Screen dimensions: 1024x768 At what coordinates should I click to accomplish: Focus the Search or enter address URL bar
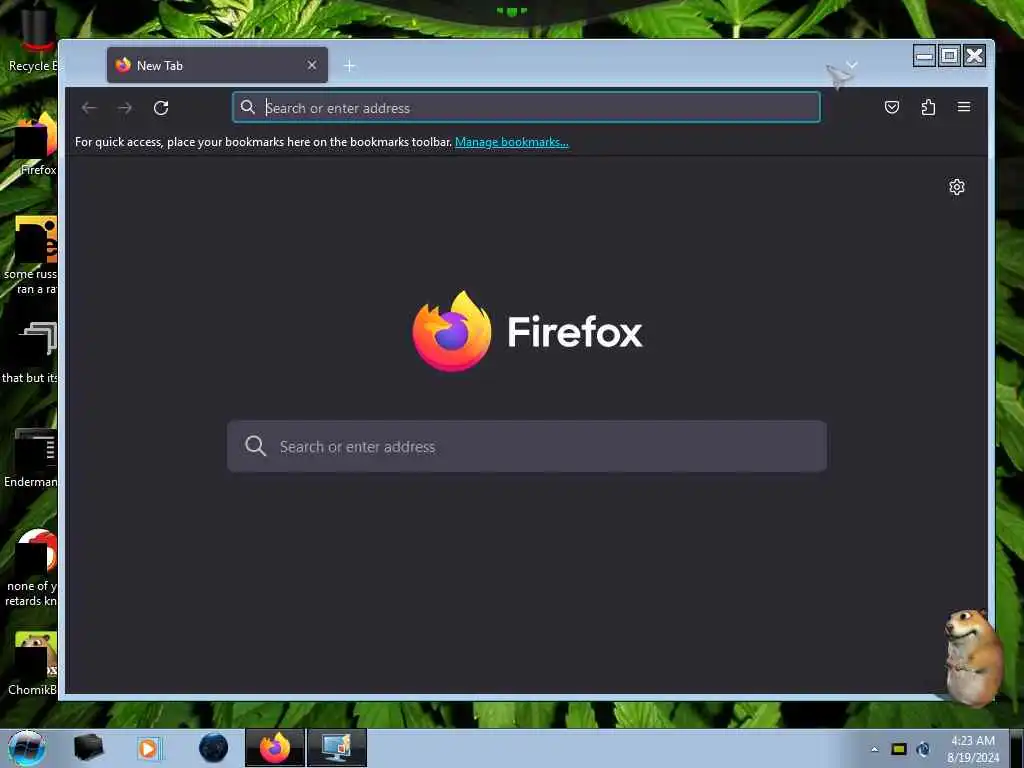526,108
